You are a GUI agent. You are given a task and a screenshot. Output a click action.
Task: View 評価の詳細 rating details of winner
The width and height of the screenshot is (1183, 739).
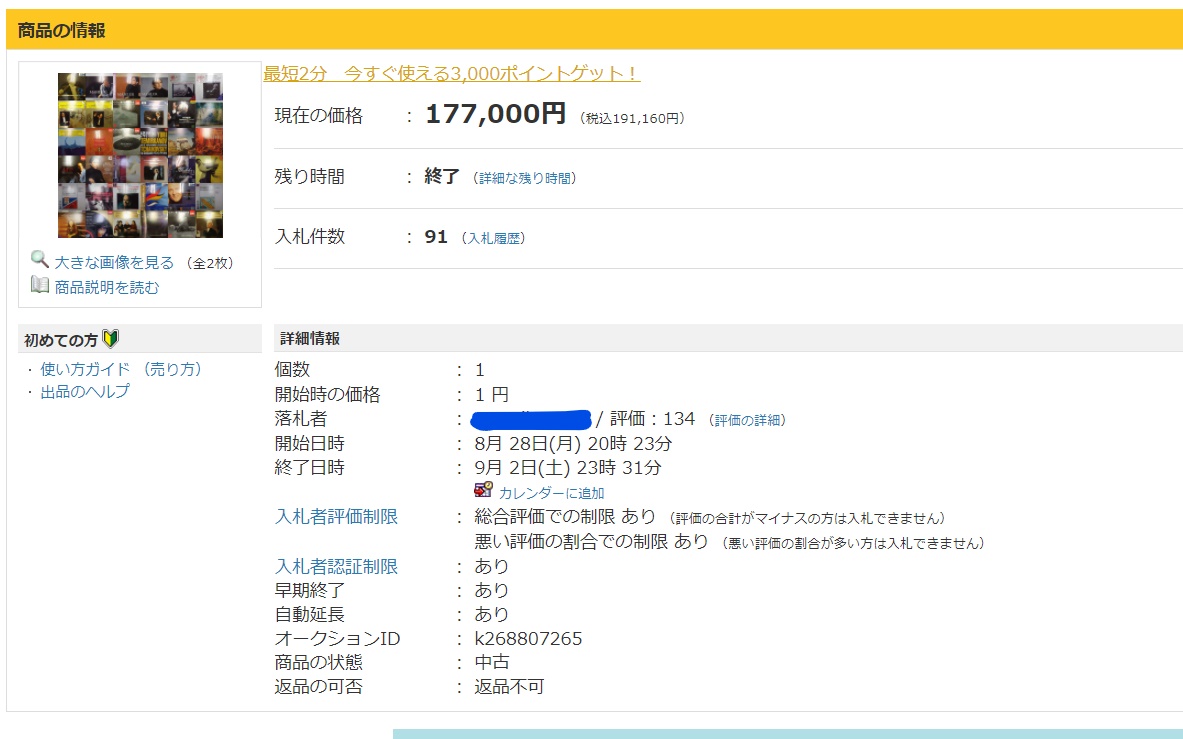click(x=747, y=420)
